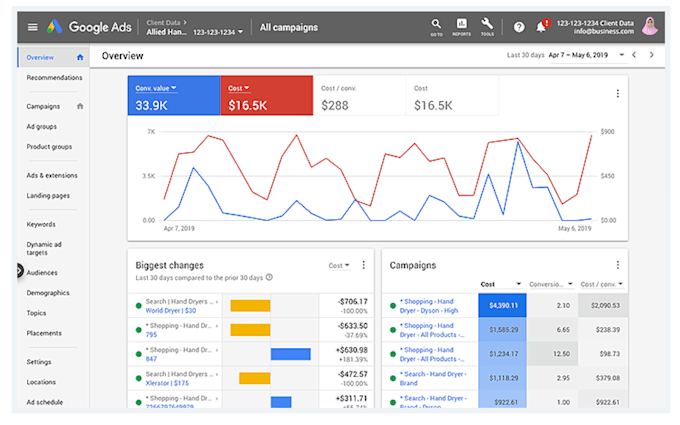
Task: Open the Cost dropdown in Biggest changes
Action: 339,265
